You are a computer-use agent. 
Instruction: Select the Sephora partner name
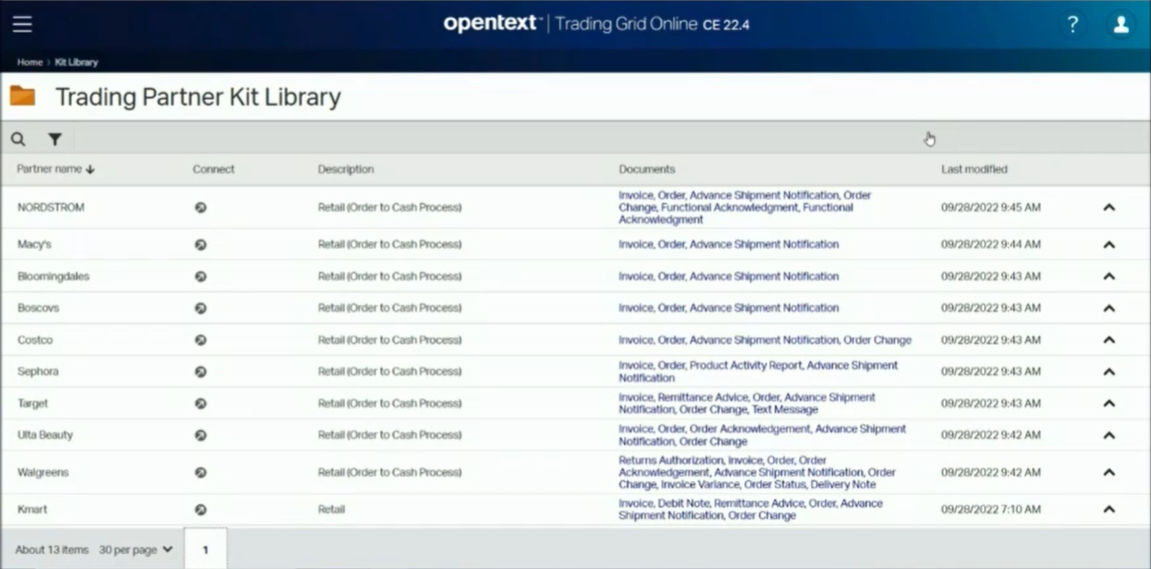[38, 372]
